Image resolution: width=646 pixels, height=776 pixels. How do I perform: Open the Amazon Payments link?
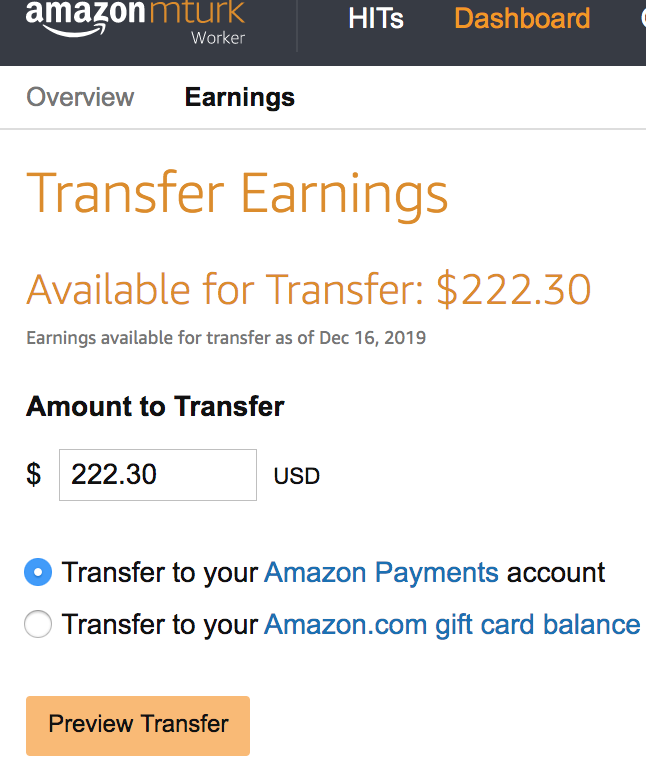(381, 573)
